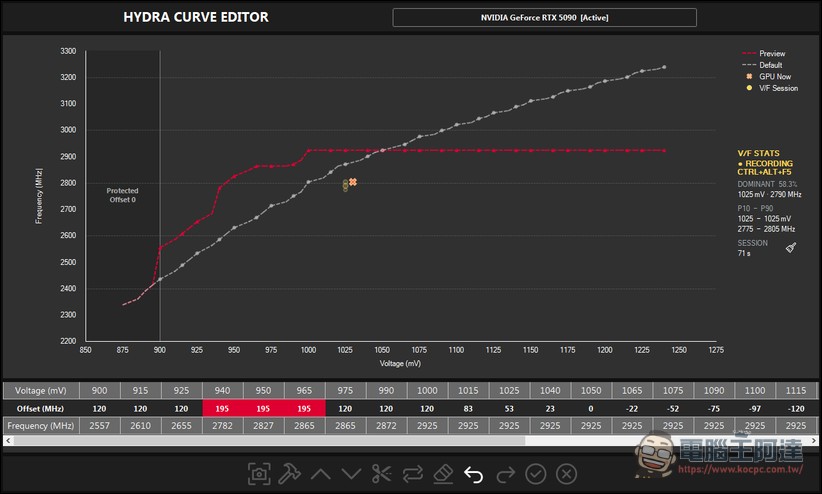Click the 2827 frequency cell
The width and height of the screenshot is (822, 494).
point(263,426)
